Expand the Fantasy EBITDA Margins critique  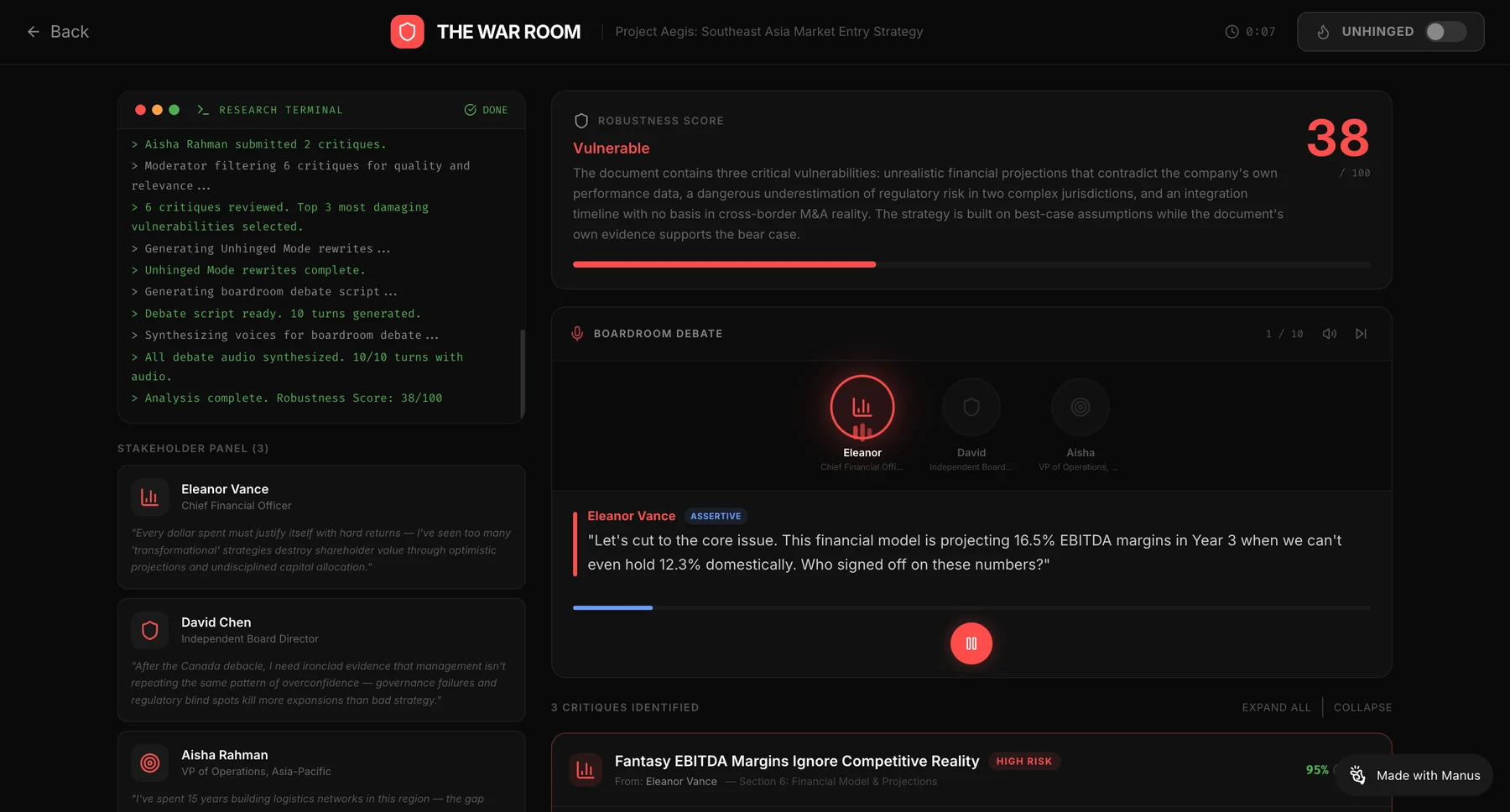pos(971,770)
